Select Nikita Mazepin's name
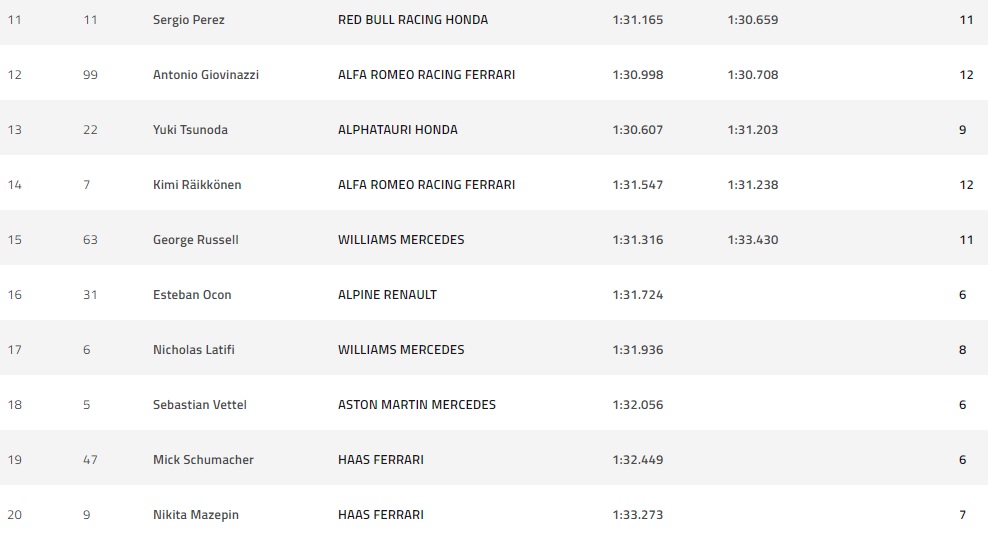The height and width of the screenshot is (548, 988). (x=195, y=515)
